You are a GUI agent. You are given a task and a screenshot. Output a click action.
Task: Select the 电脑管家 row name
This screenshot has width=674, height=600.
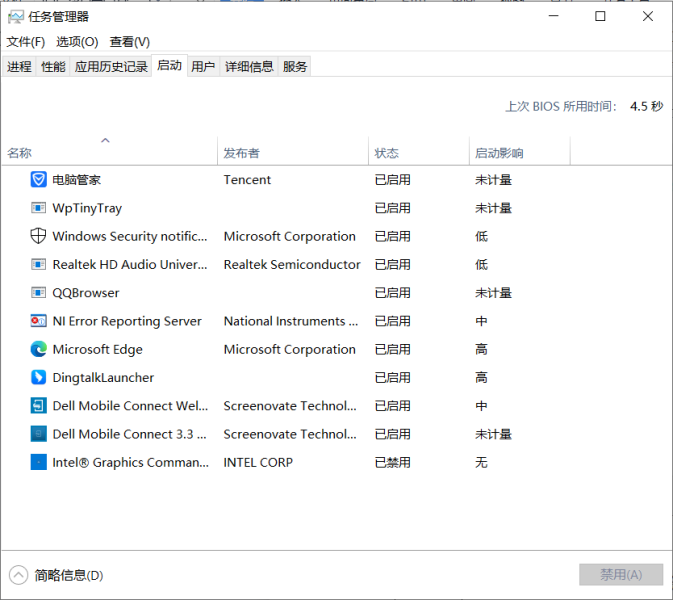click(x=77, y=180)
